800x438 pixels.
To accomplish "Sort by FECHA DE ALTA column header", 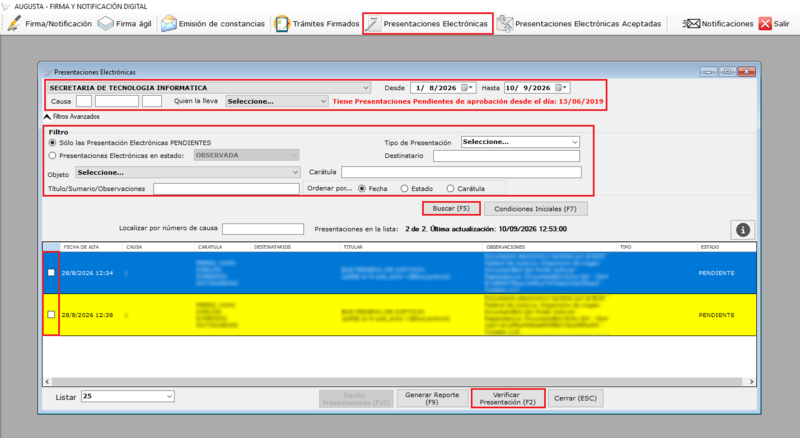I will (92, 247).
